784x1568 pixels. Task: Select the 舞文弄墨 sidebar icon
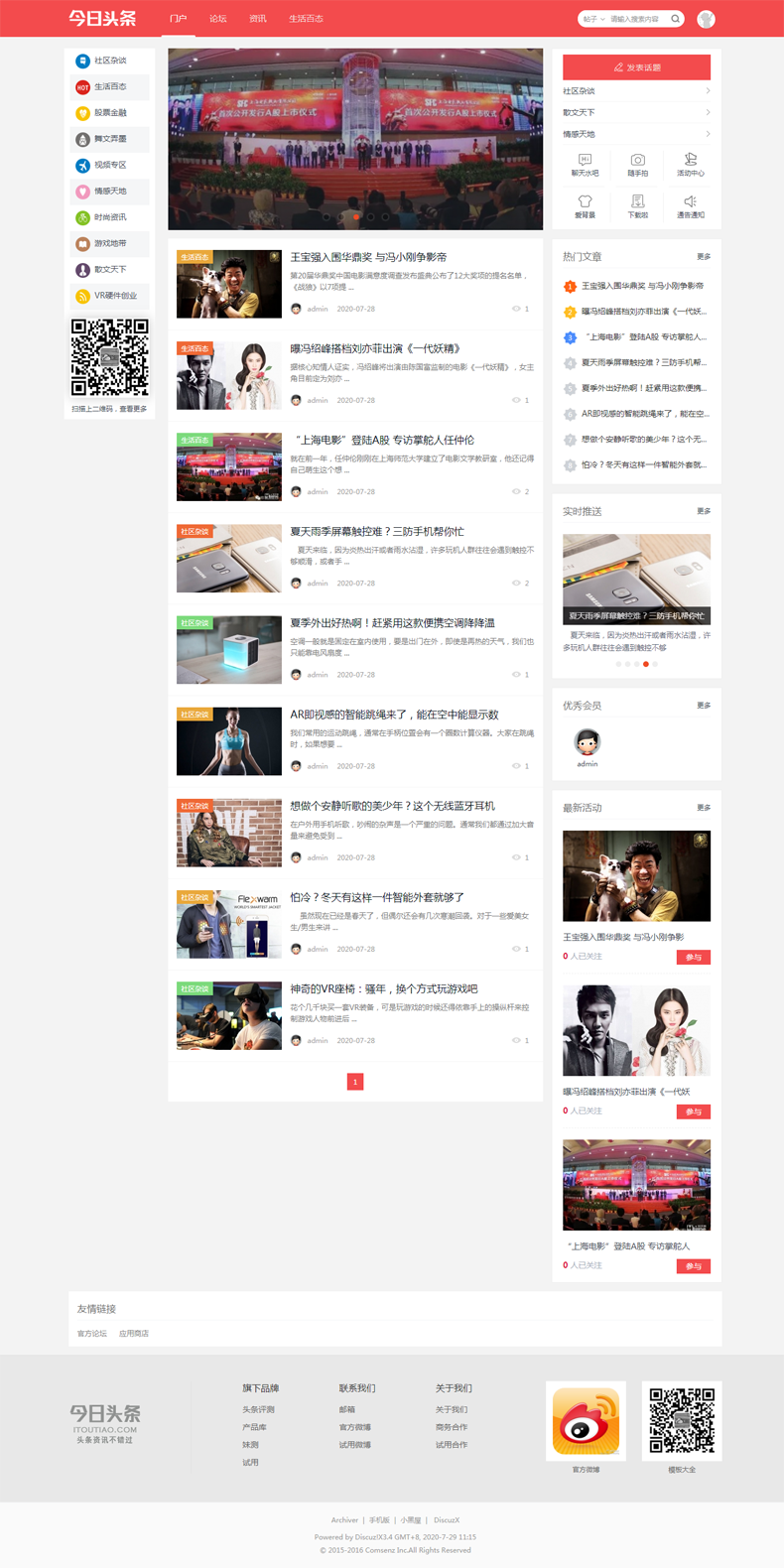coord(82,139)
